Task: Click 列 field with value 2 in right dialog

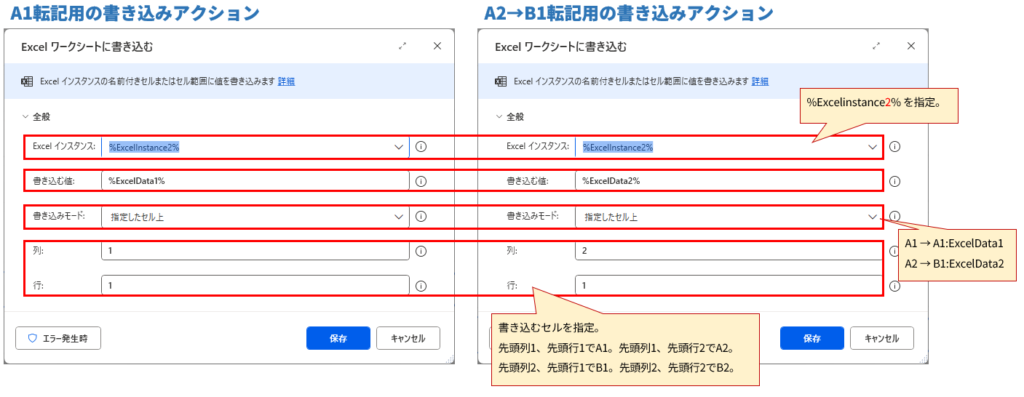Action: coord(729,251)
